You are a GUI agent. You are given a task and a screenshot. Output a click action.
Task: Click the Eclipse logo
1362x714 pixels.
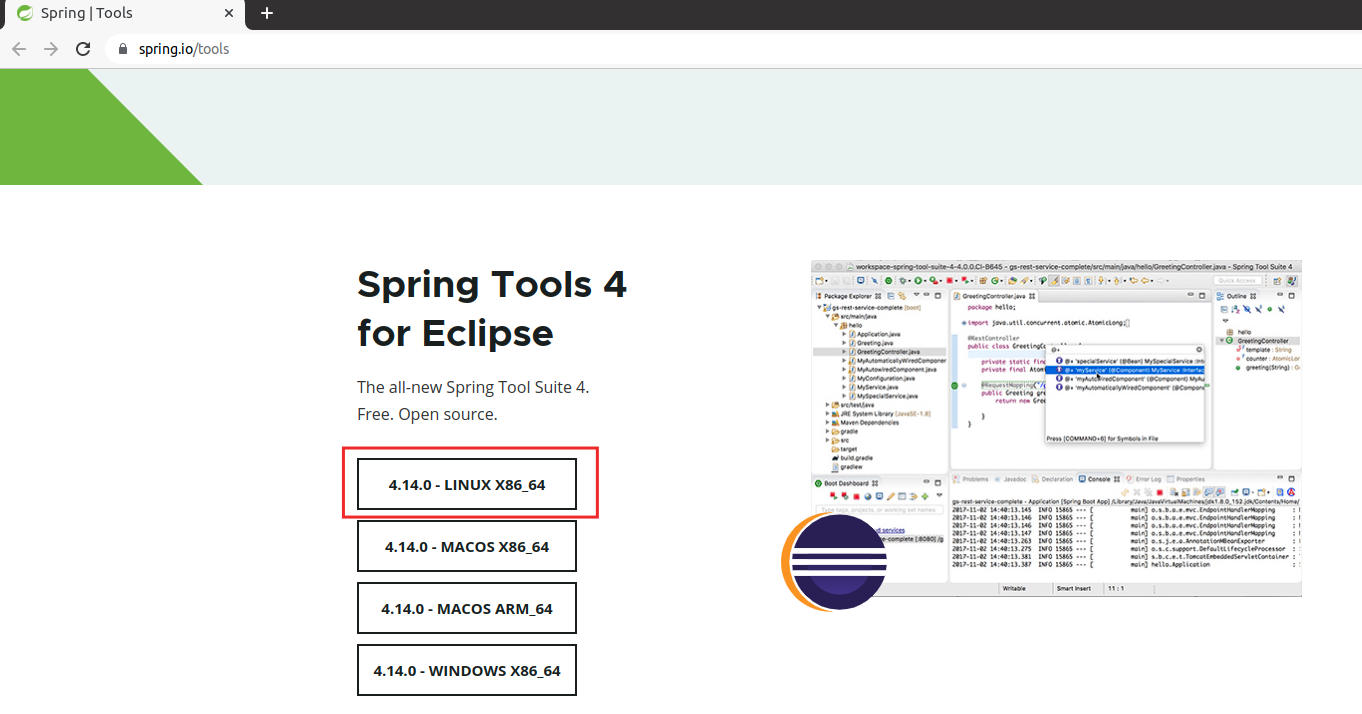coord(835,561)
